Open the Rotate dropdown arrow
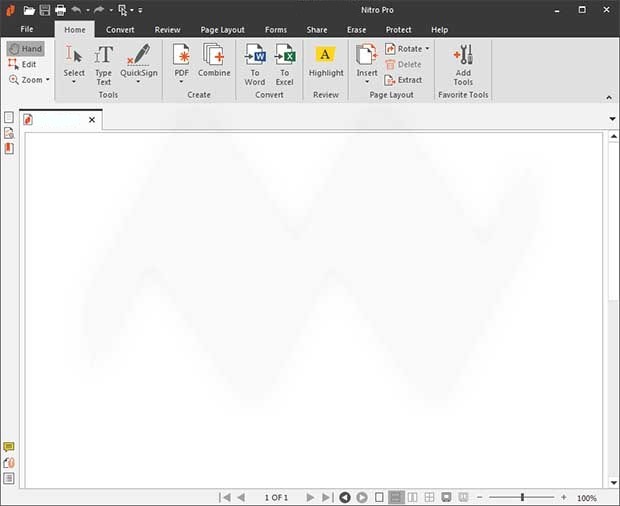This screenshot has width=620, height=506. click(x=427, y=49)
